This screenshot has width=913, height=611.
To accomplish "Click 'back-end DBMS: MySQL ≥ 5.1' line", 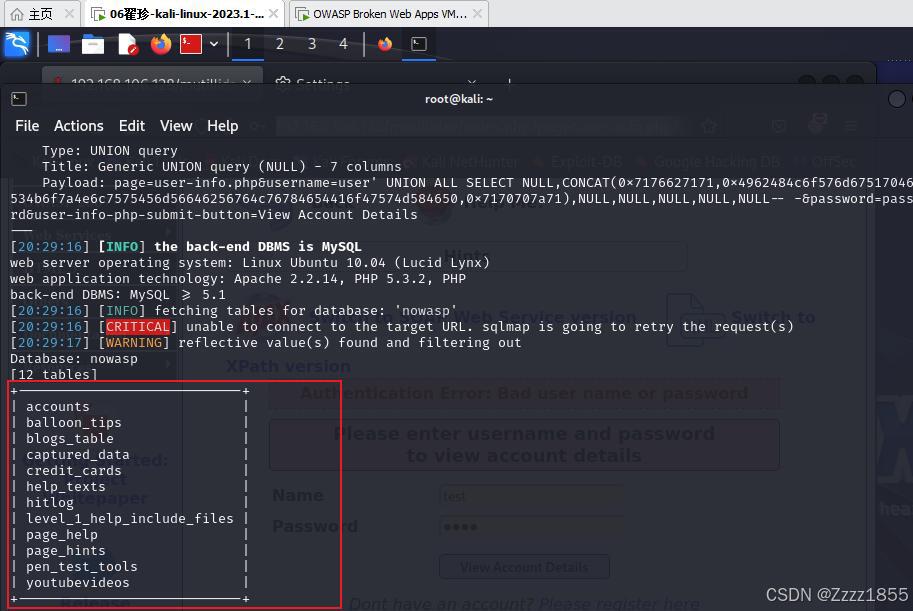I will coord(118,295).
